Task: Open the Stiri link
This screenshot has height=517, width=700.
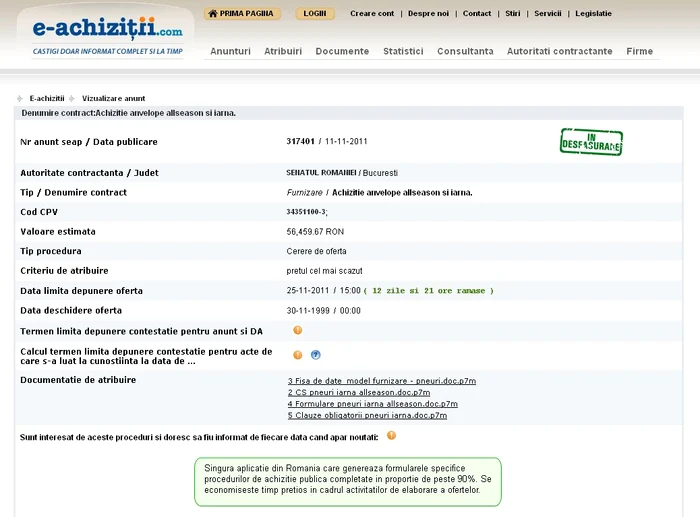Action: 512,13
